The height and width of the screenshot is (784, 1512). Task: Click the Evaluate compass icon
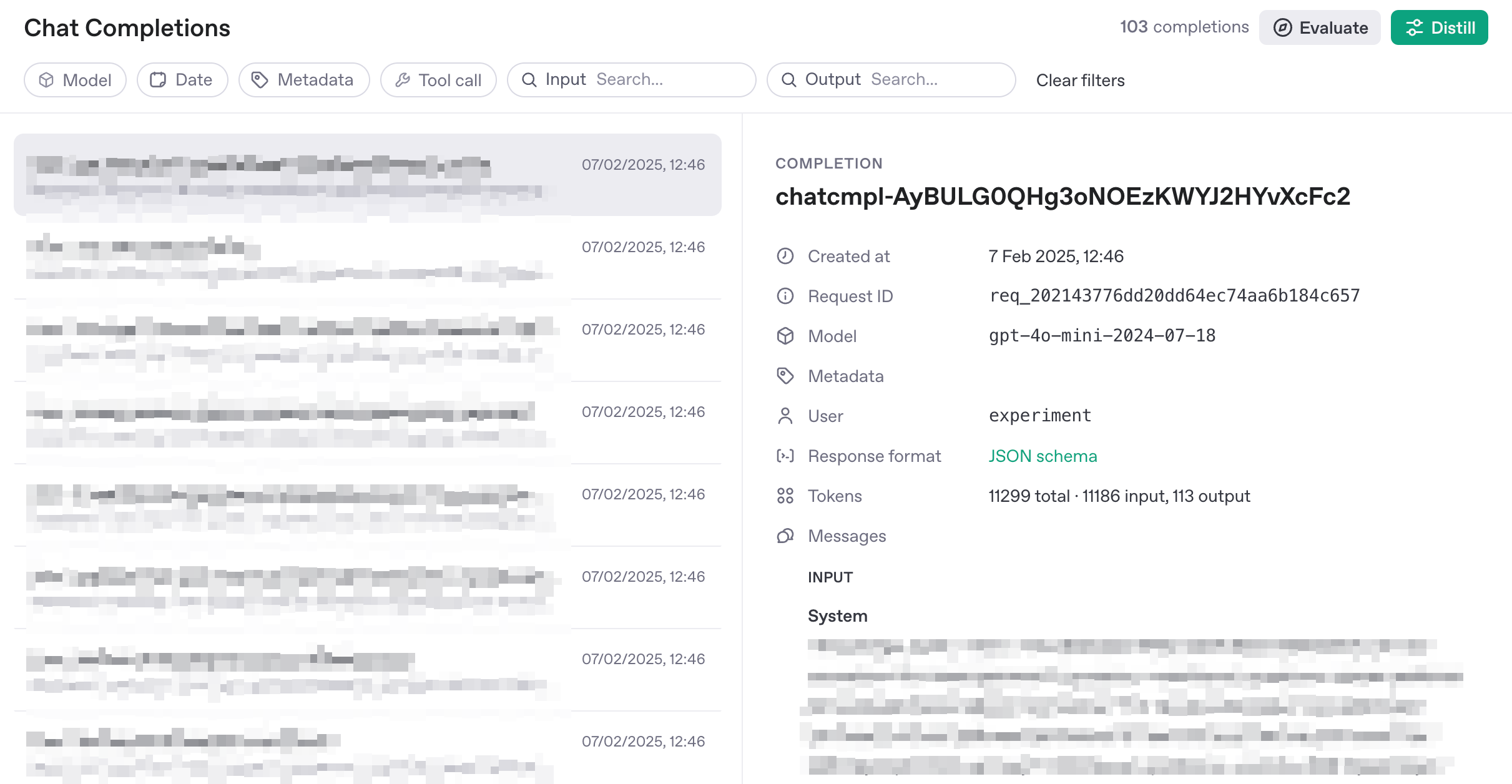point(1282,27)
